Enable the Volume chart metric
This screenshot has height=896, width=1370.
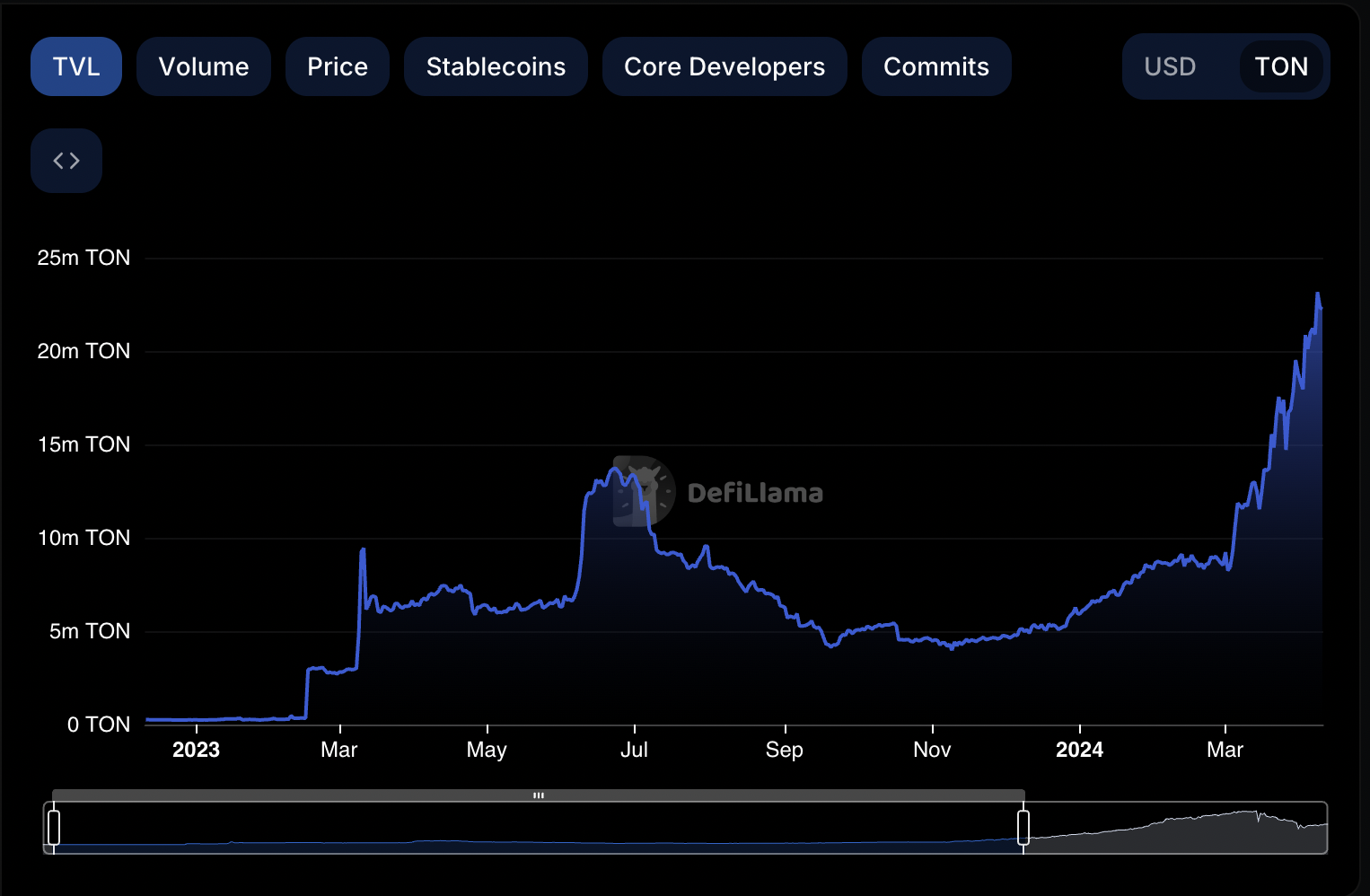(x=204, y=66)
